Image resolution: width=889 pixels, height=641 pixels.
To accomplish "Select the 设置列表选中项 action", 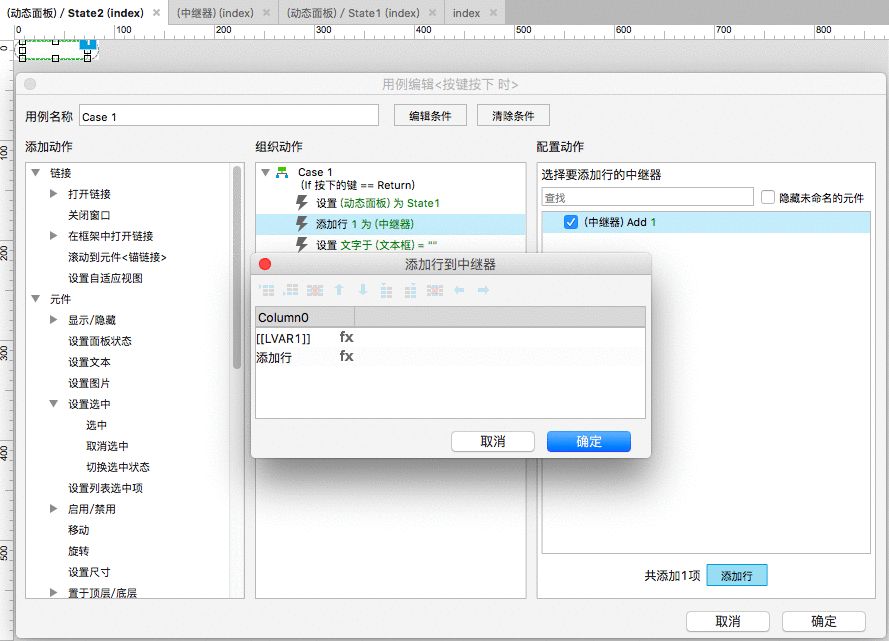I will pyautogui.click(x=105, y=487).
